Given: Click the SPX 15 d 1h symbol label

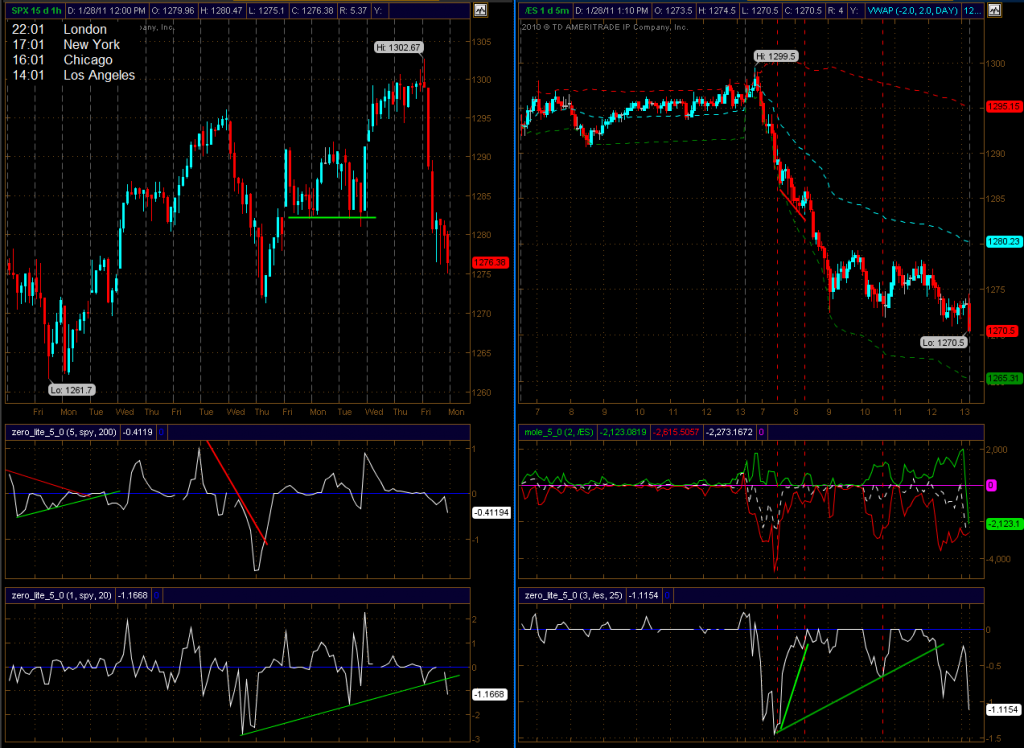Looking at the screenshot, I should [36, 10].
